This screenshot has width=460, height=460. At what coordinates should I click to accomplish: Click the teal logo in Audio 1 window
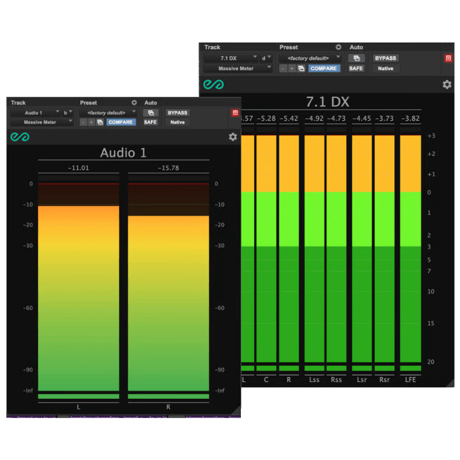pos(20,137)
